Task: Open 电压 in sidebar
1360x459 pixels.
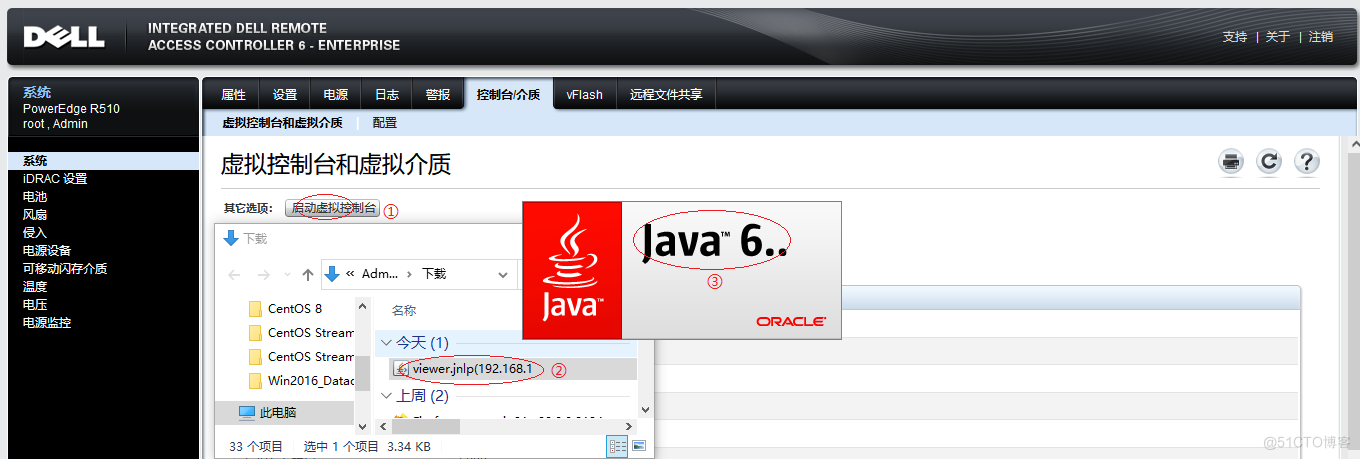Action: click(35, 305)
